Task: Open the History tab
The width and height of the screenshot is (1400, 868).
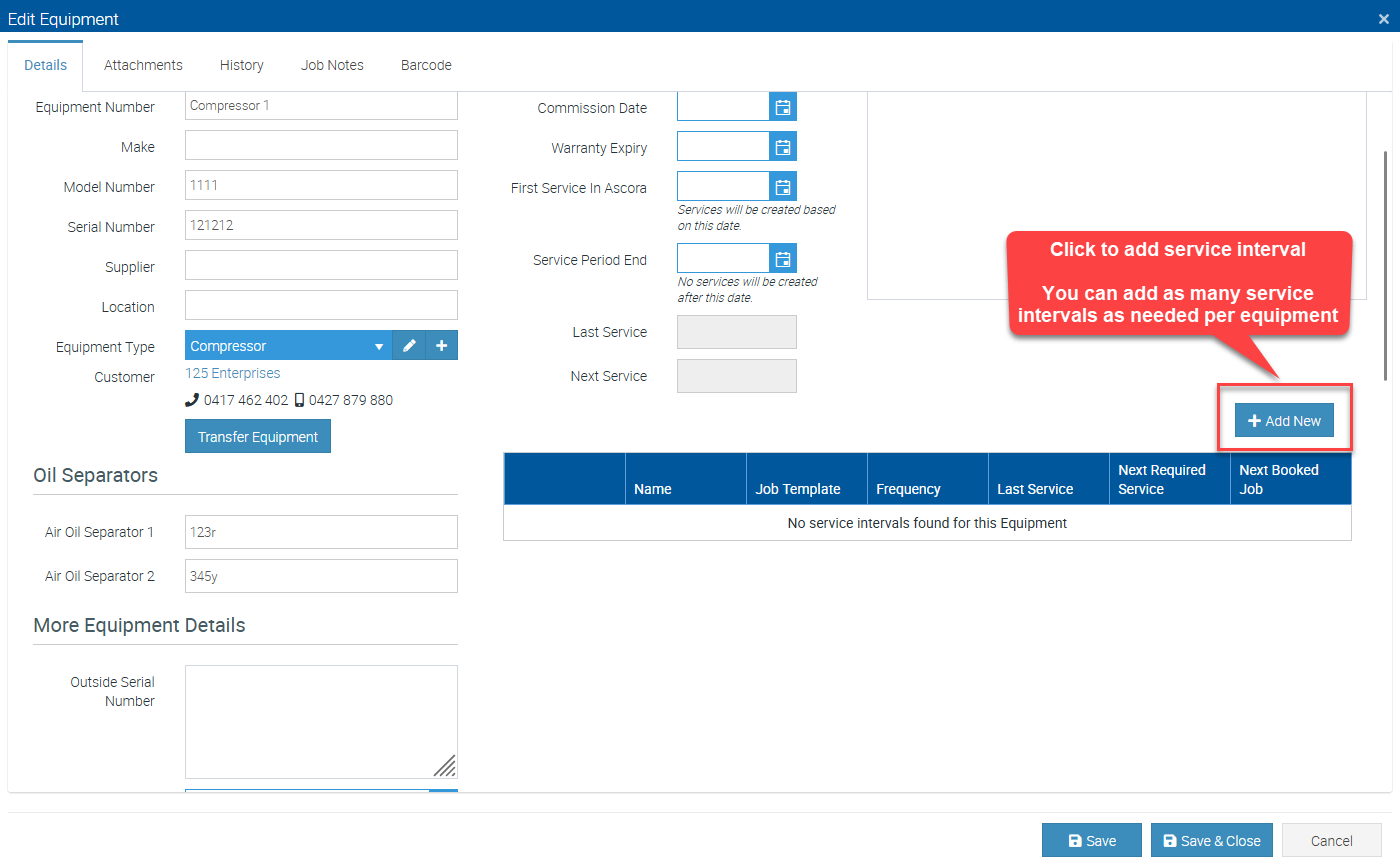Action: pyautogui.click(x=242, y=65)
